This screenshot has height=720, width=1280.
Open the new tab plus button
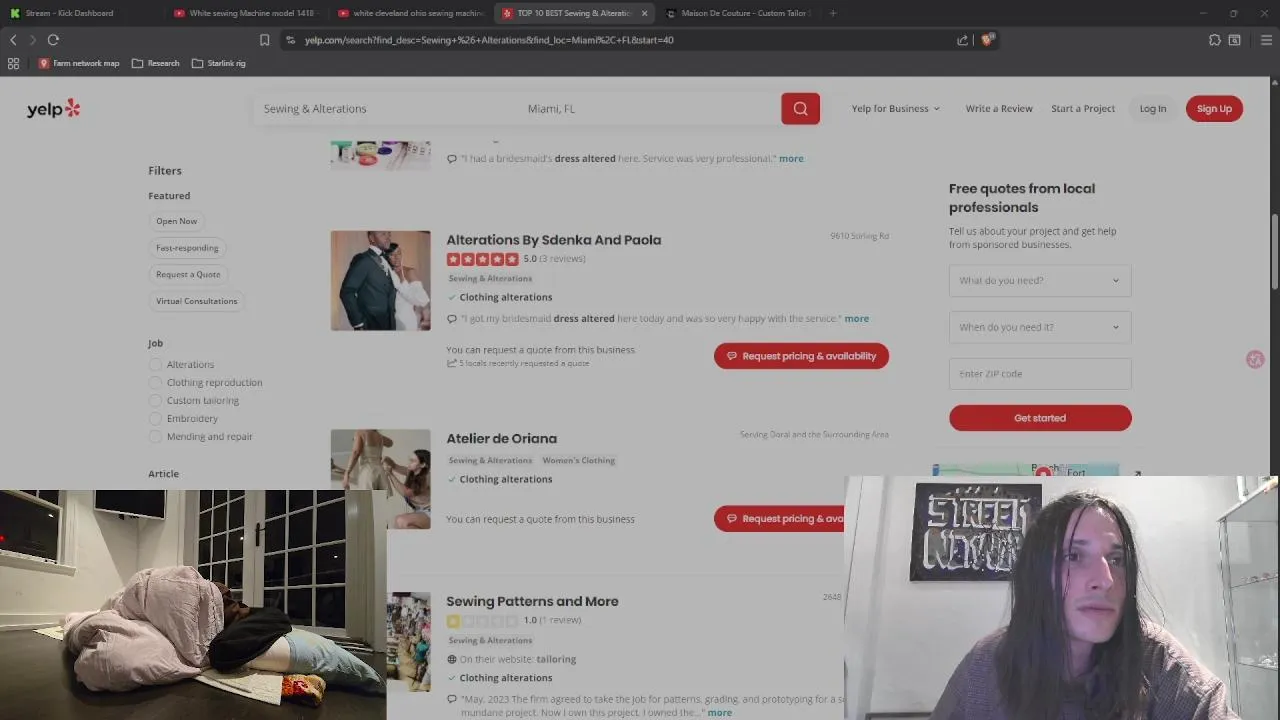pos(832,13)
